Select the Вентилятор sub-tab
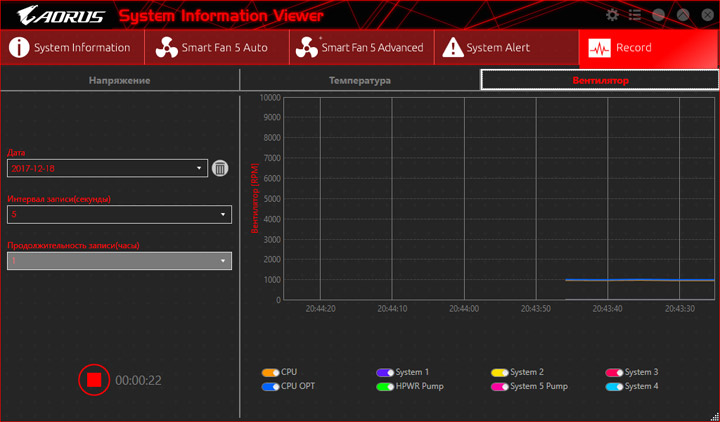This screenshot has width=720, height=422. [600, 80]
